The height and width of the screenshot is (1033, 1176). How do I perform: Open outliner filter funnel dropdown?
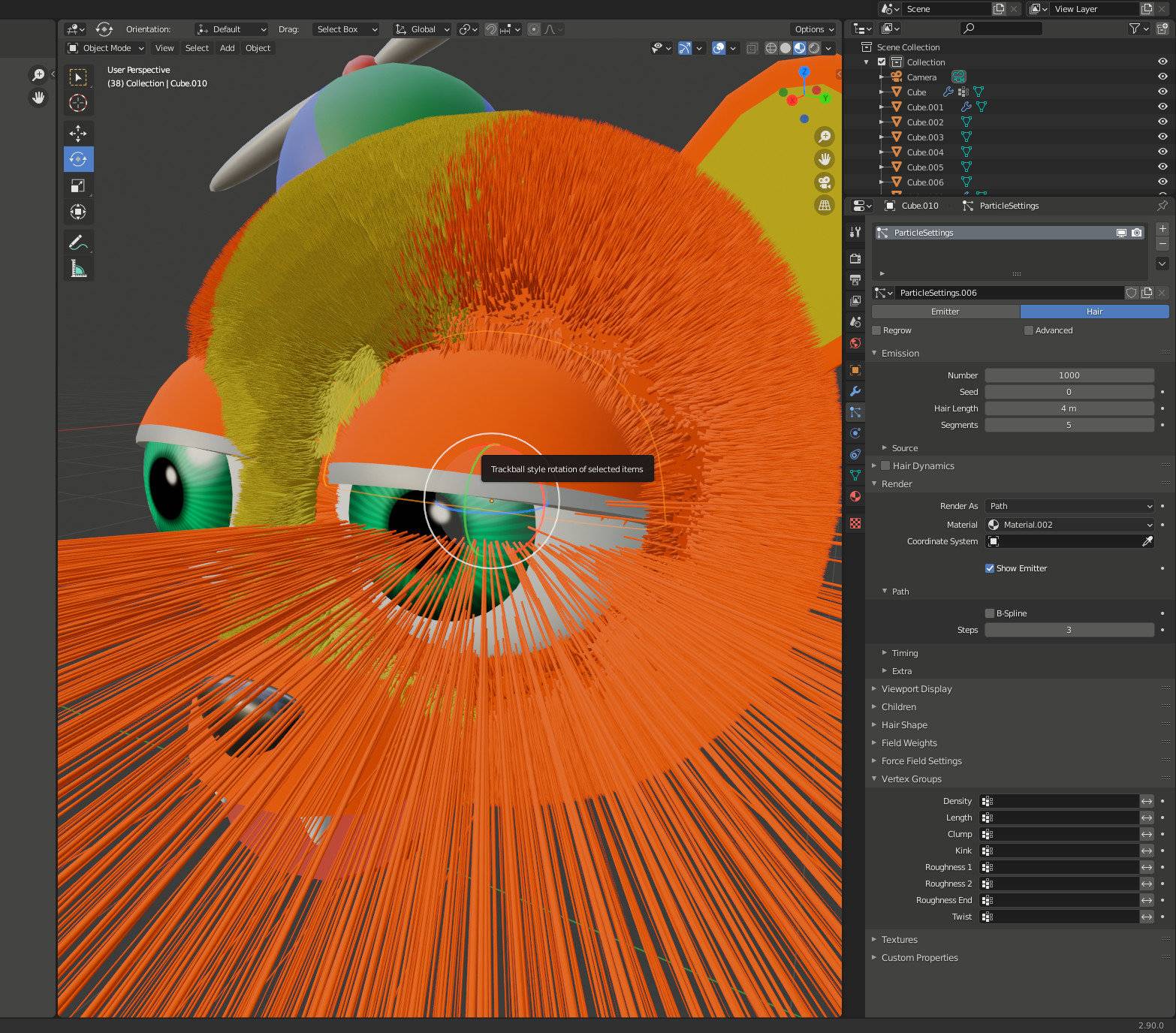[1139, 29]
